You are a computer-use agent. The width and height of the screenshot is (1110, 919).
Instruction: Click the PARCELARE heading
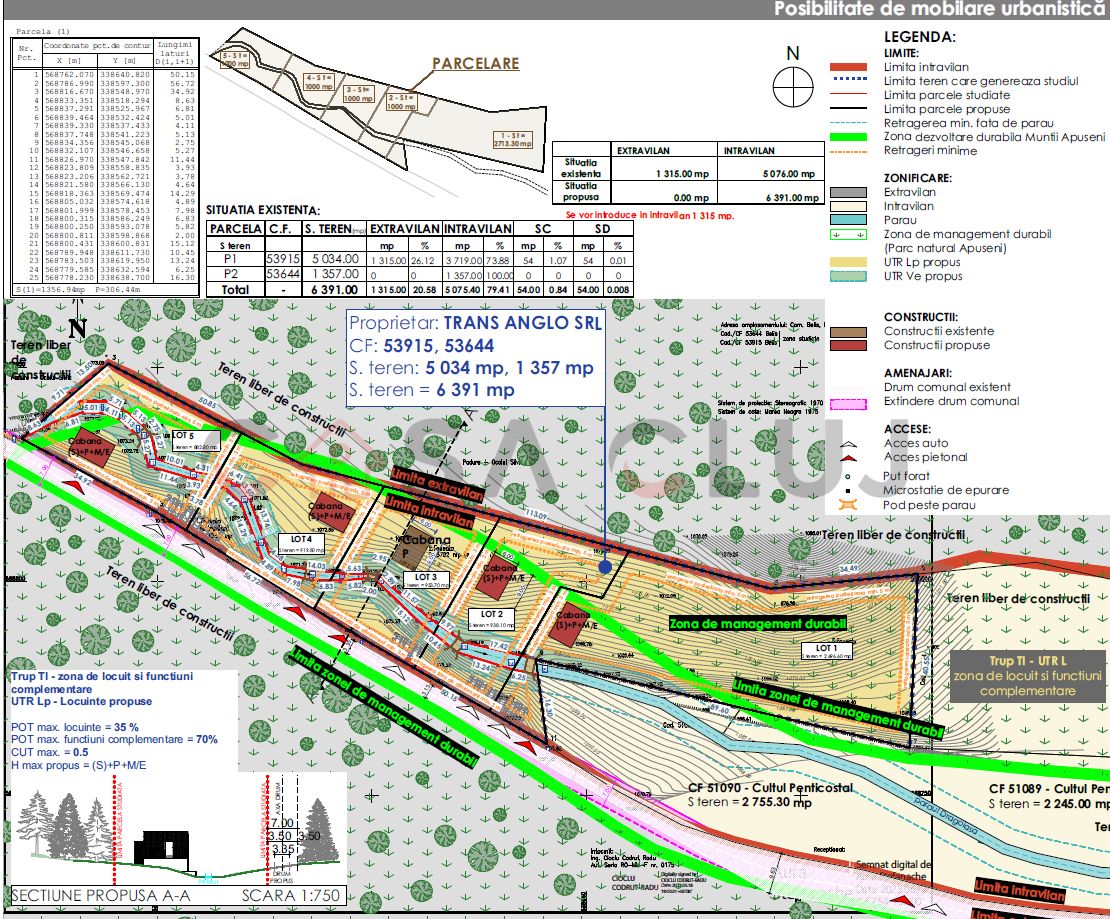point(476,64)
